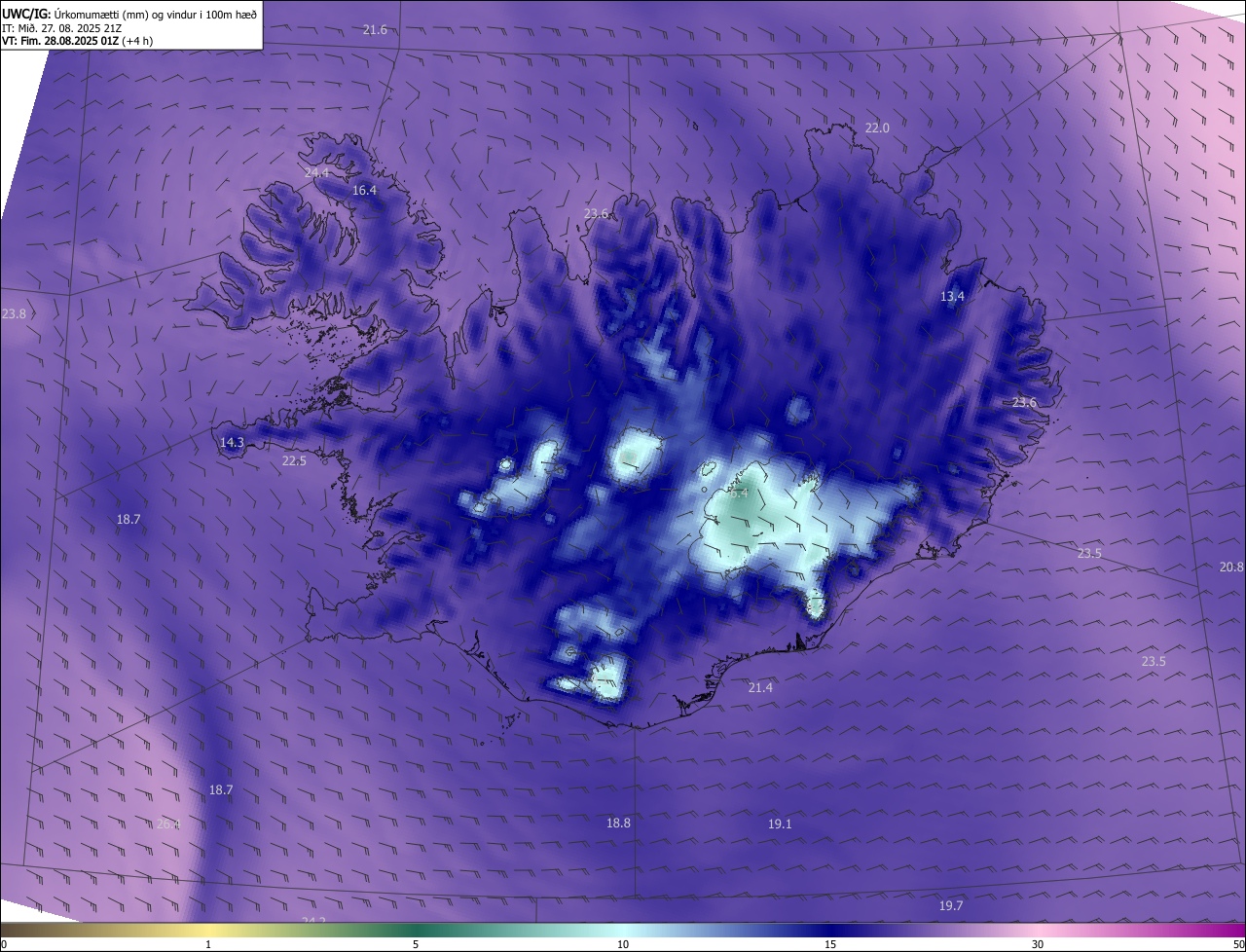Click the map value 22.0
The height and width of the screenshot is (952, 1246).
[877, 128]
